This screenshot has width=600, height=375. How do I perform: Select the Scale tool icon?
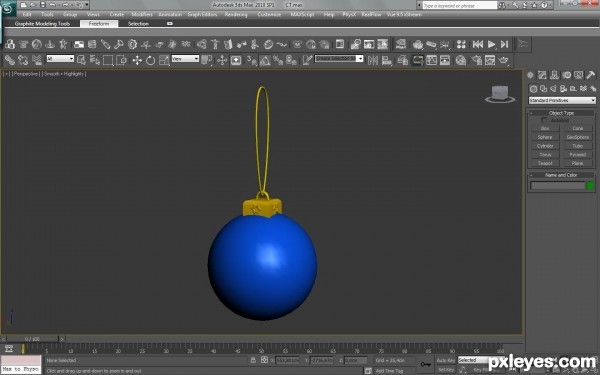tap(164, 60)
